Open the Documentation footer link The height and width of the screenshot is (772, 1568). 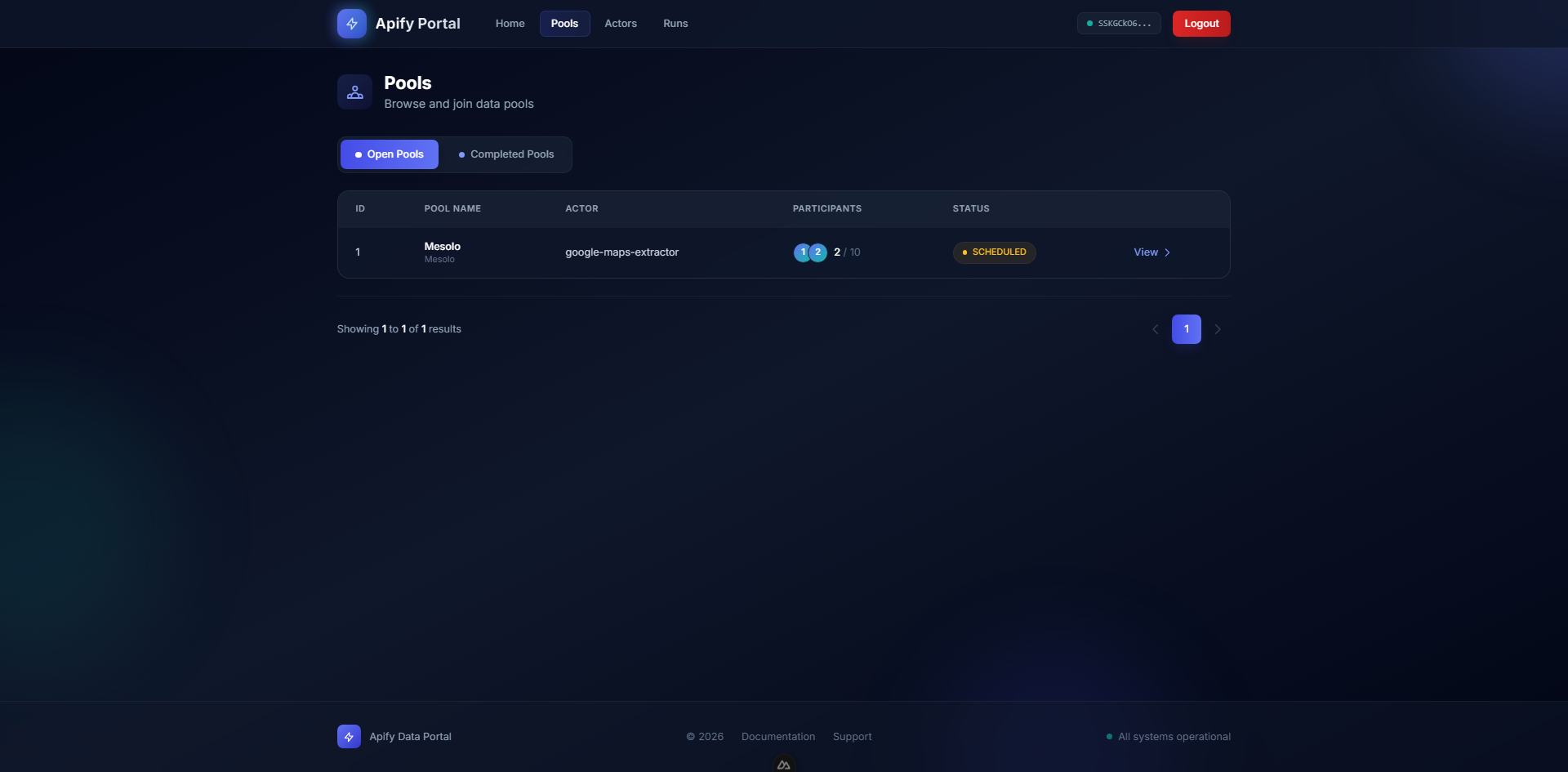(x=777, y=737)
